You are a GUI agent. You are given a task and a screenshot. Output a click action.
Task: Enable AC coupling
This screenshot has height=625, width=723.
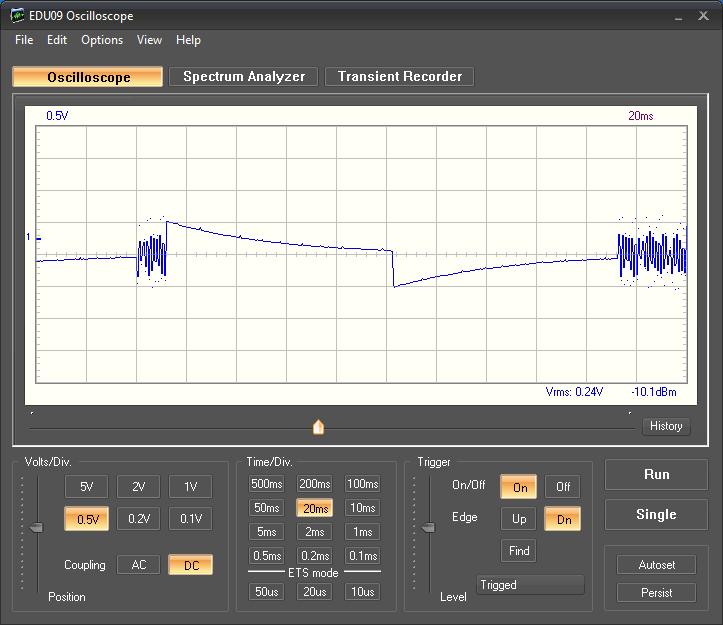[x=138, y=565]
